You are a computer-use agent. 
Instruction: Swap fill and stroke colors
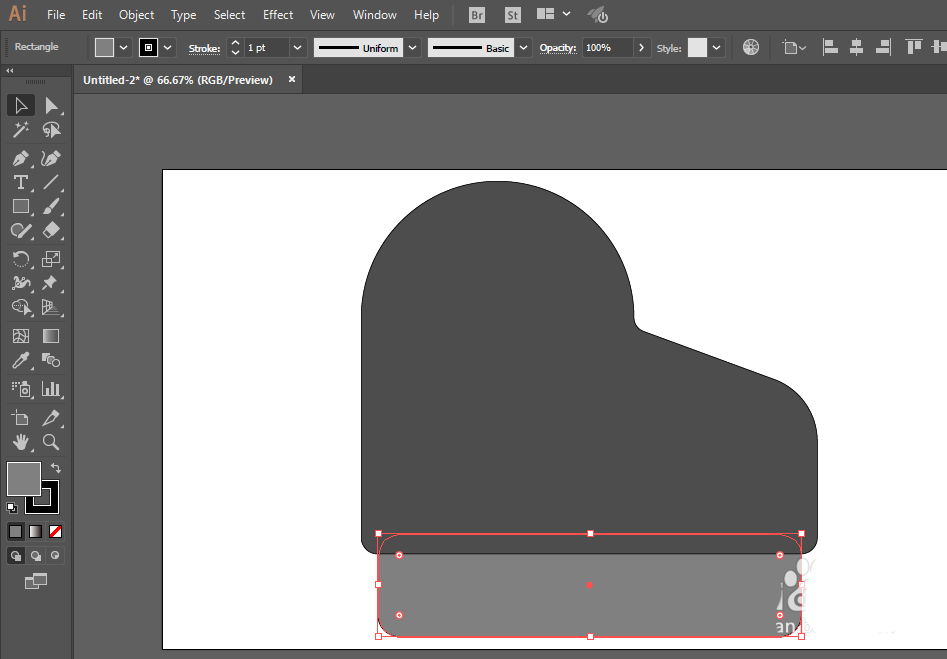tap(56, 468)
